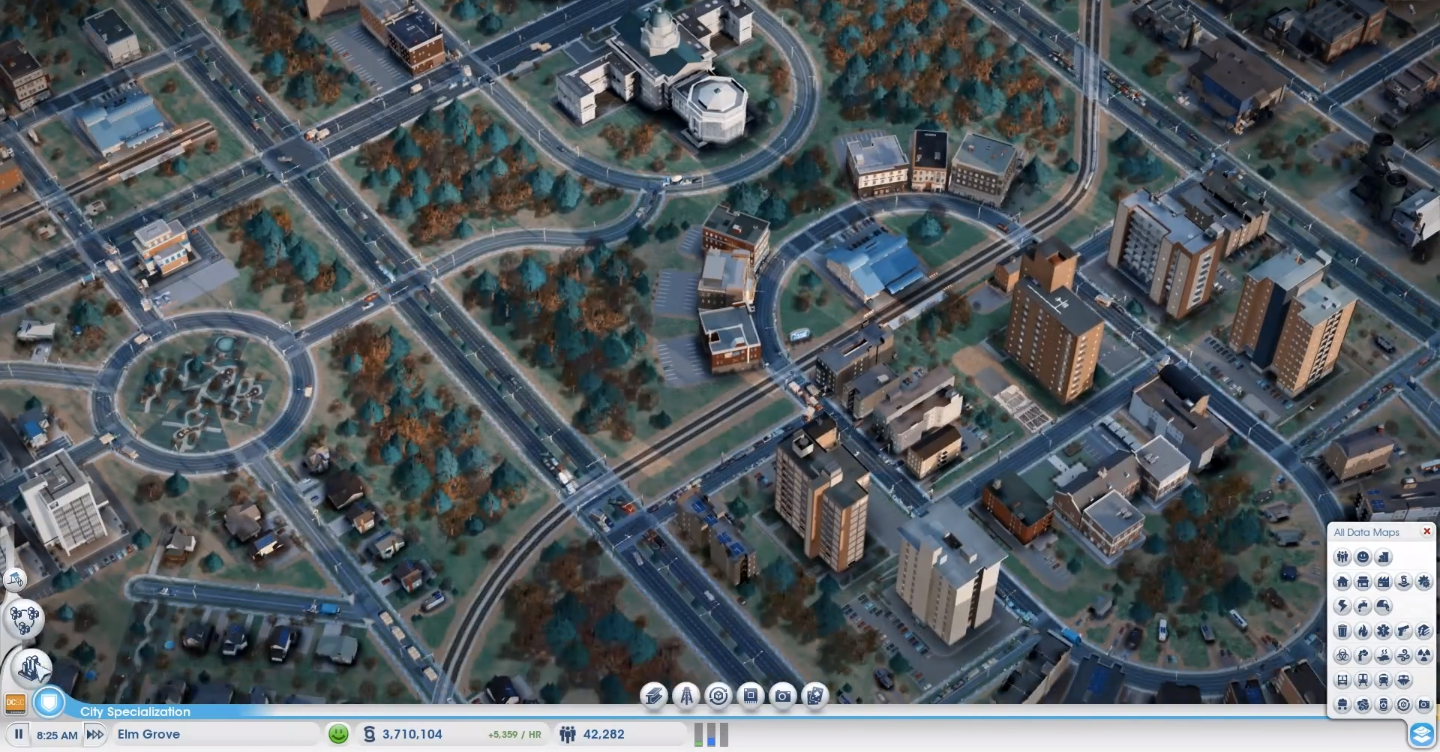The width and height of the screenshot is (1440, 752).
Task: Display the Water data map faucet icon
Action: pyautogui.click(x=1362, y=607)
